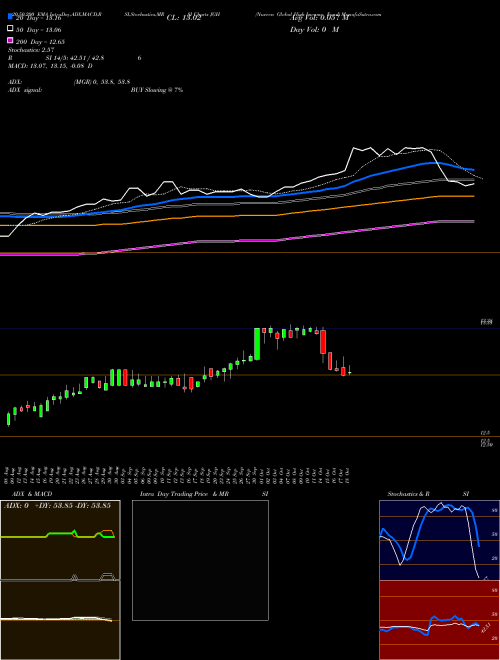Image resolution: width=500 pixels, height=660 pixels.
Task: Select the '20 Day = 13.16' label
Action: (x=39, y=18)
